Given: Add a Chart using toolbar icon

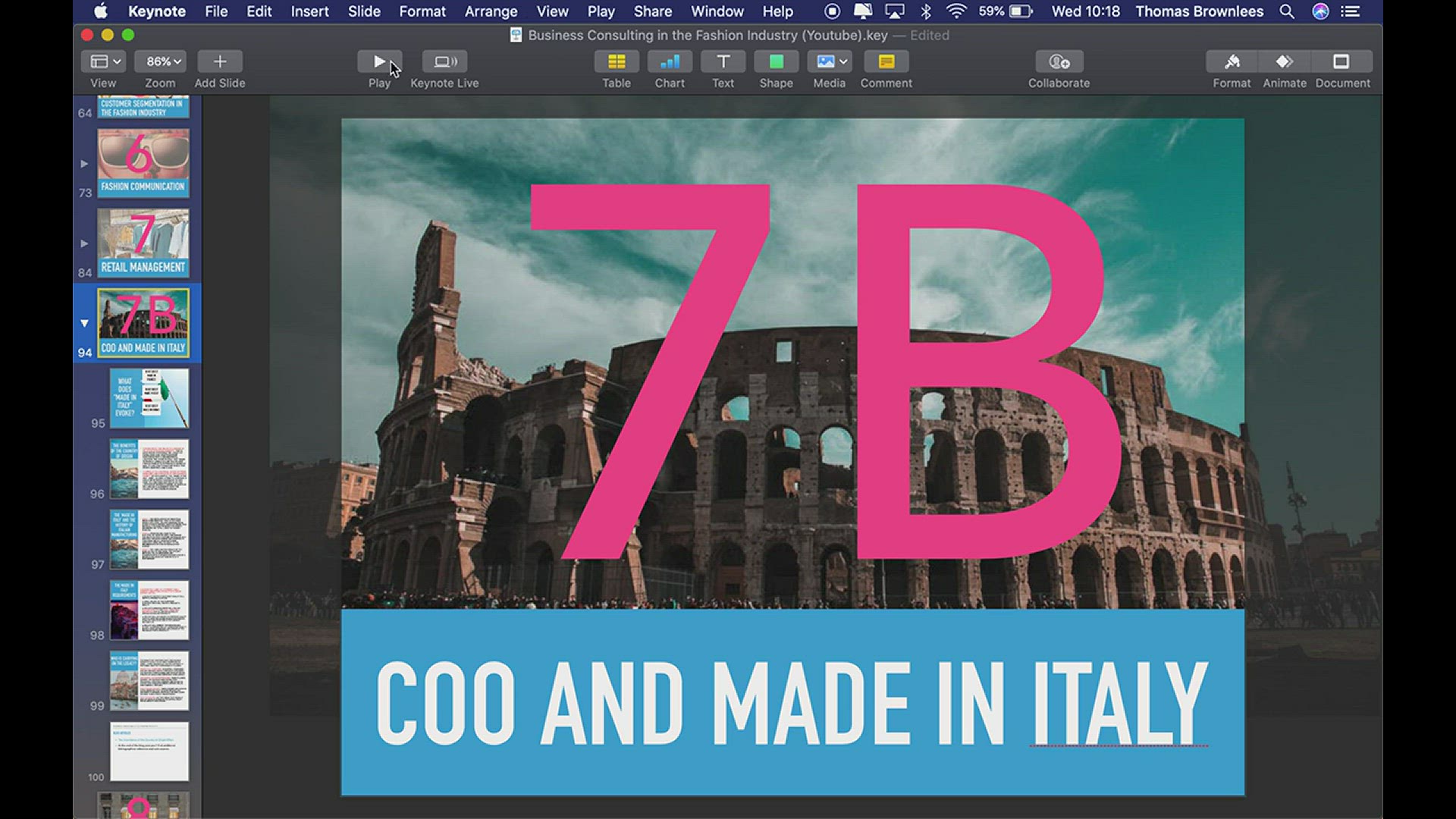Looking at the screenshot, I should coord(670,61).
